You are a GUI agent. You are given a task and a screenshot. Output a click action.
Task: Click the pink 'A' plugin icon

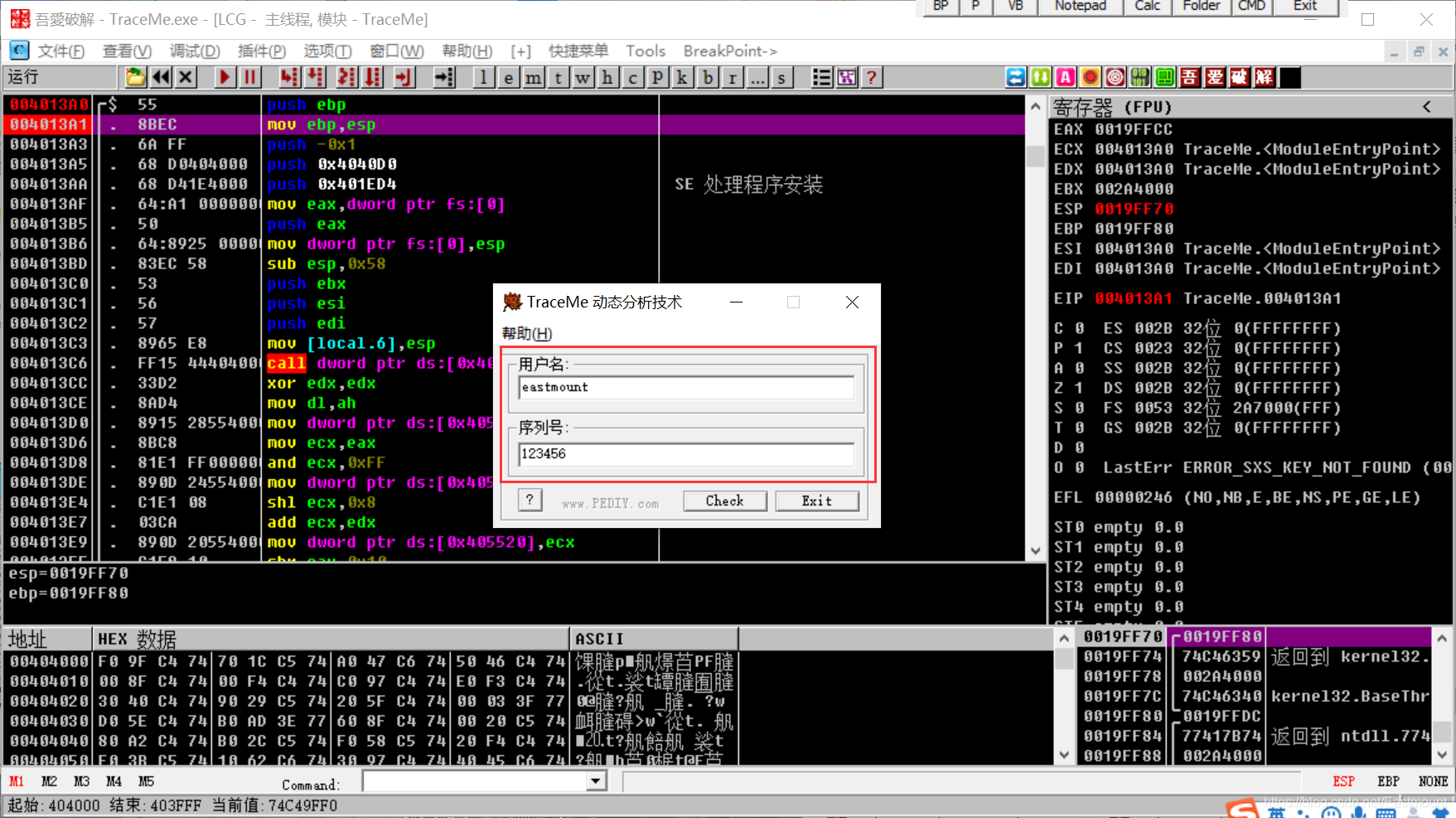pos(1066,78)
